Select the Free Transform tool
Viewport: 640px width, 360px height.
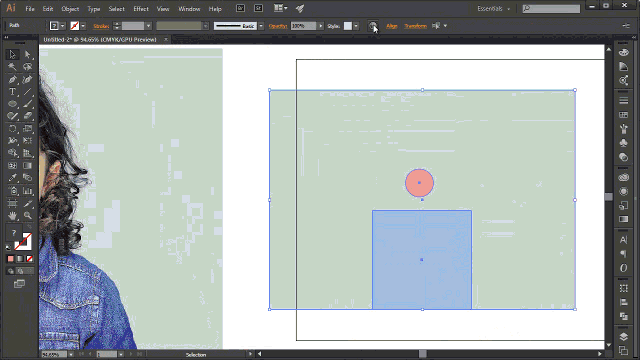[27, 141]
